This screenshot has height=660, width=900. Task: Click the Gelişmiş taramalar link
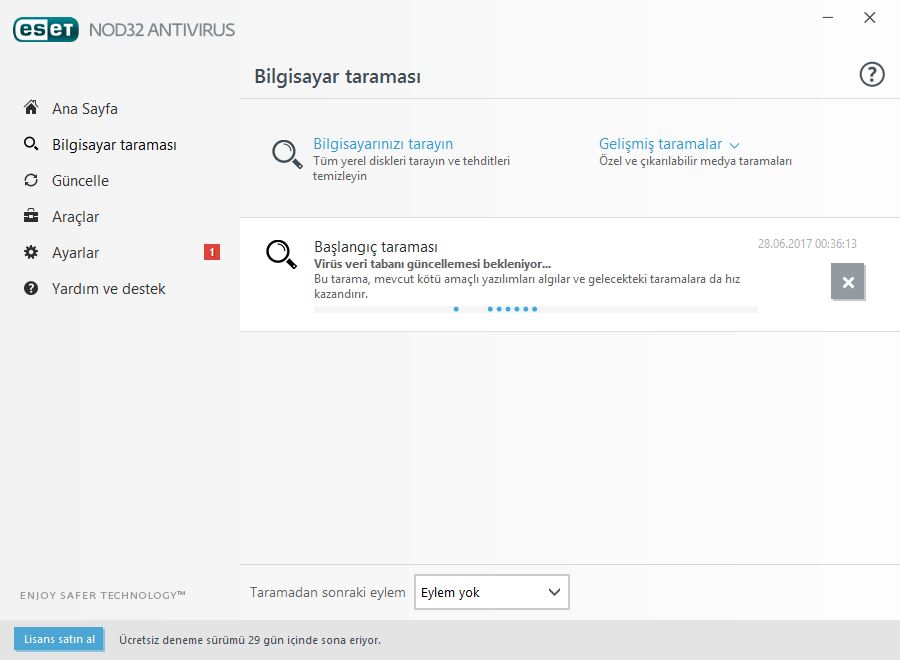(x=661, y=143)
